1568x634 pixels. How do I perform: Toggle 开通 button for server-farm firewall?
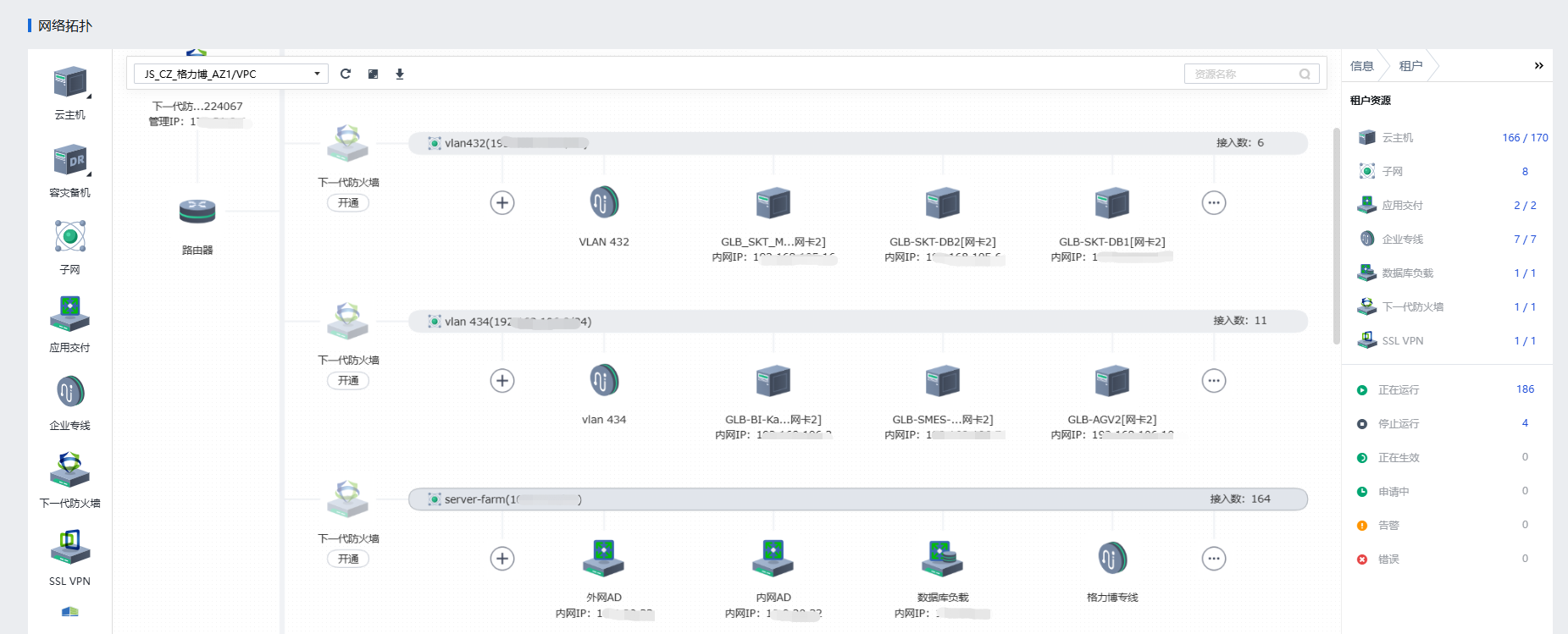coord(348,560)
